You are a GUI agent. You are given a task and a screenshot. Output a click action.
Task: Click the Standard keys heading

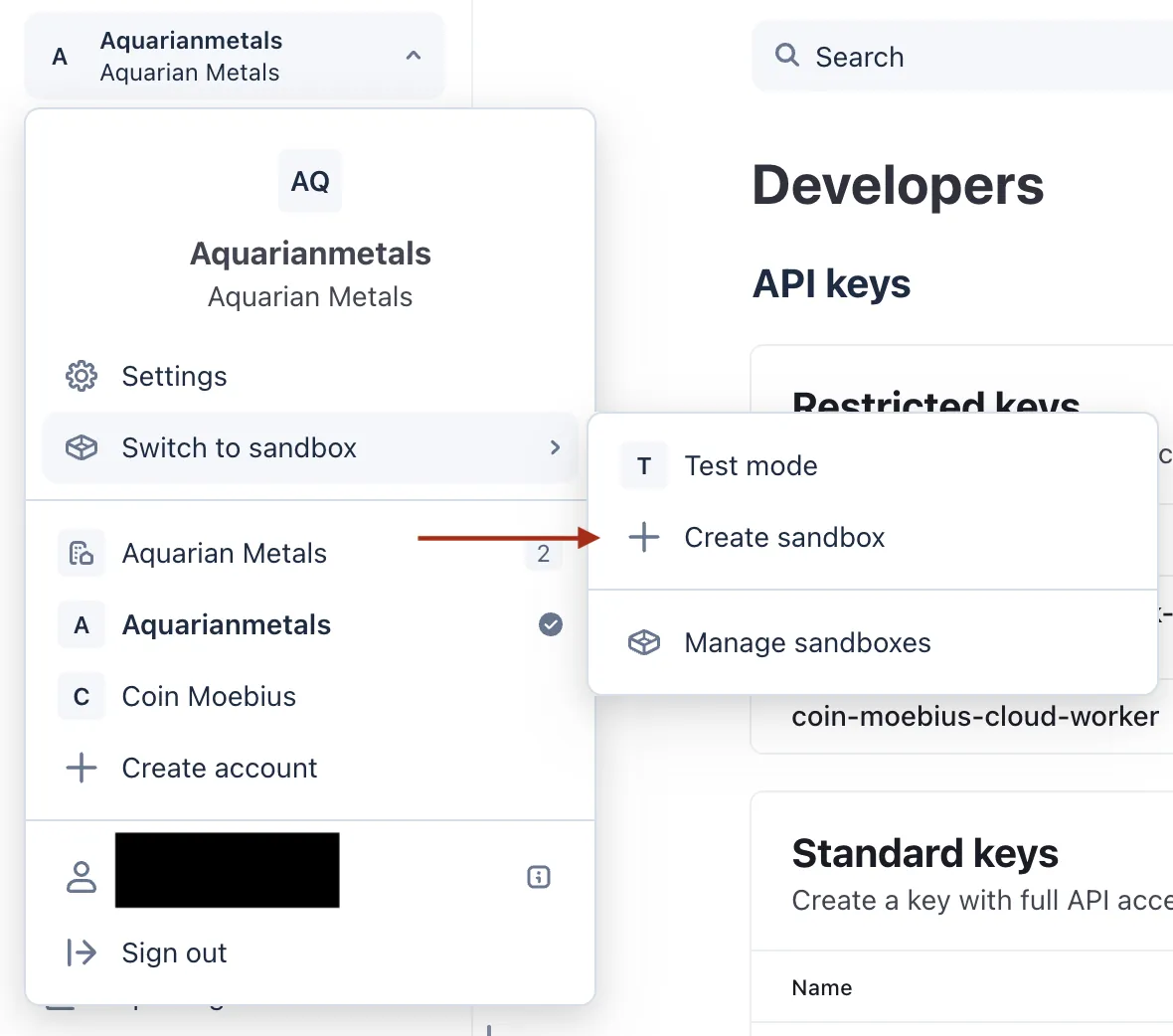tap(924, 853)
